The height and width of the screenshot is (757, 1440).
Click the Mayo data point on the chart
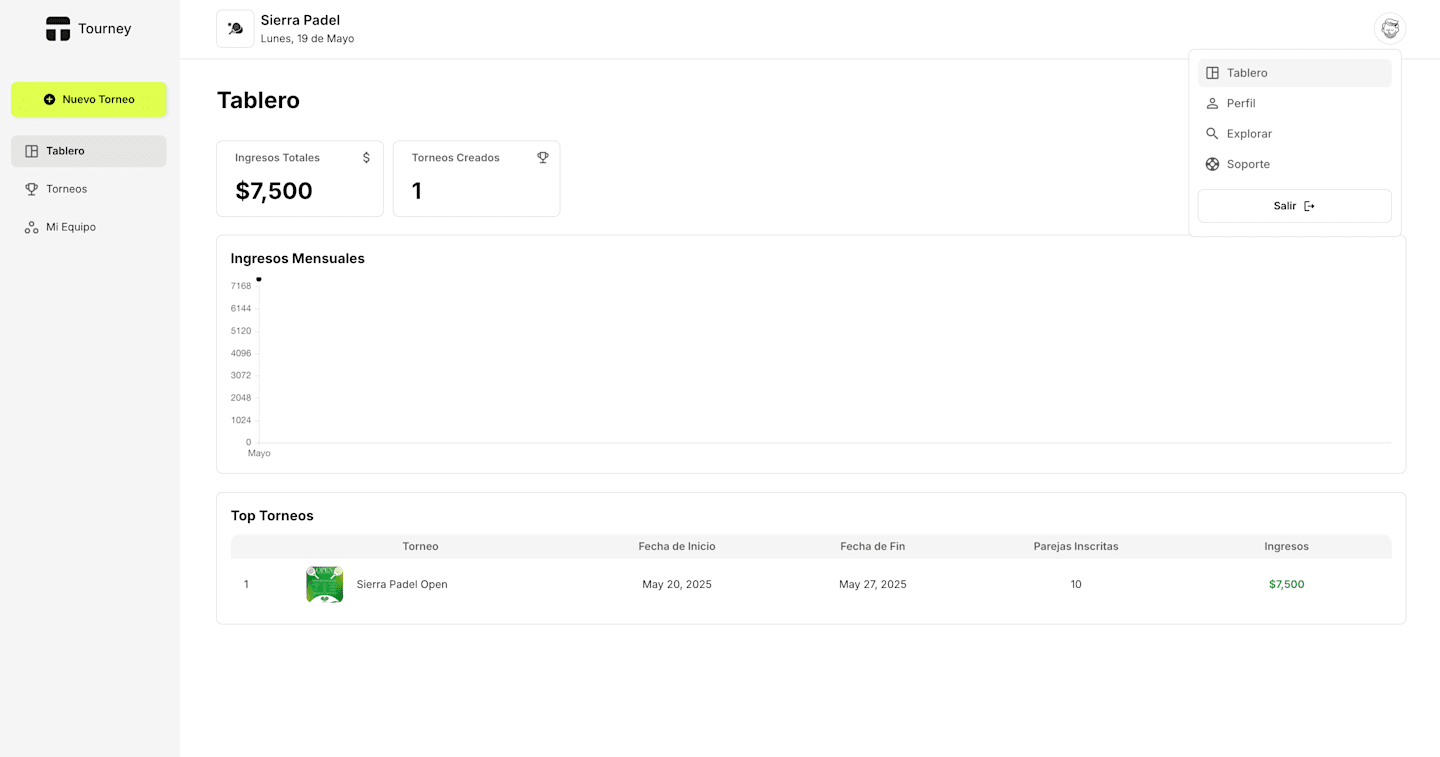[x=259, y=279]
